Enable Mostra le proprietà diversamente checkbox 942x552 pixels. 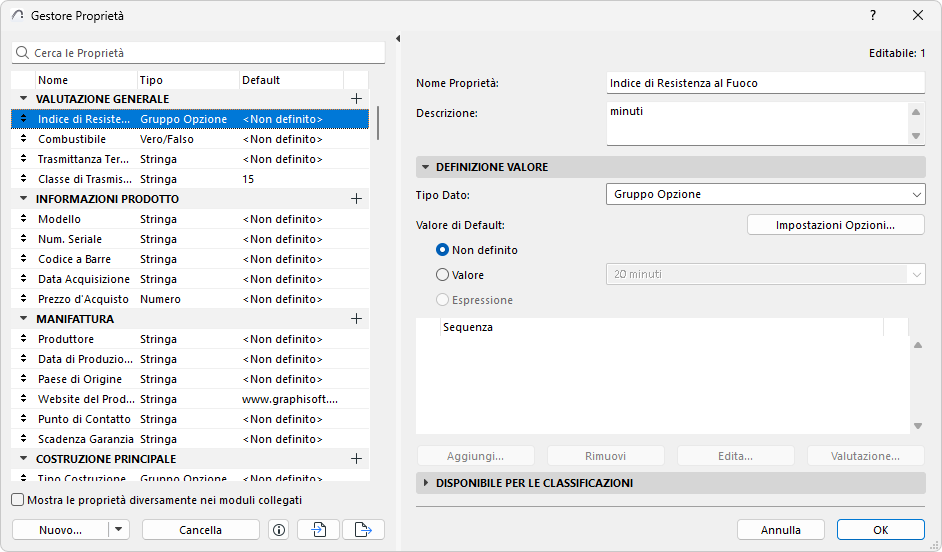tap(18, 500)
